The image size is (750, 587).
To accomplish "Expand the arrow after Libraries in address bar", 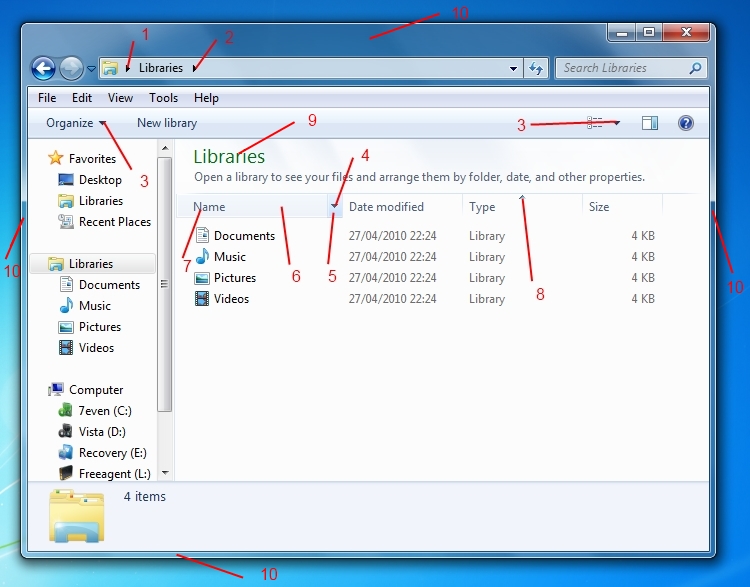I will point(194,68).
